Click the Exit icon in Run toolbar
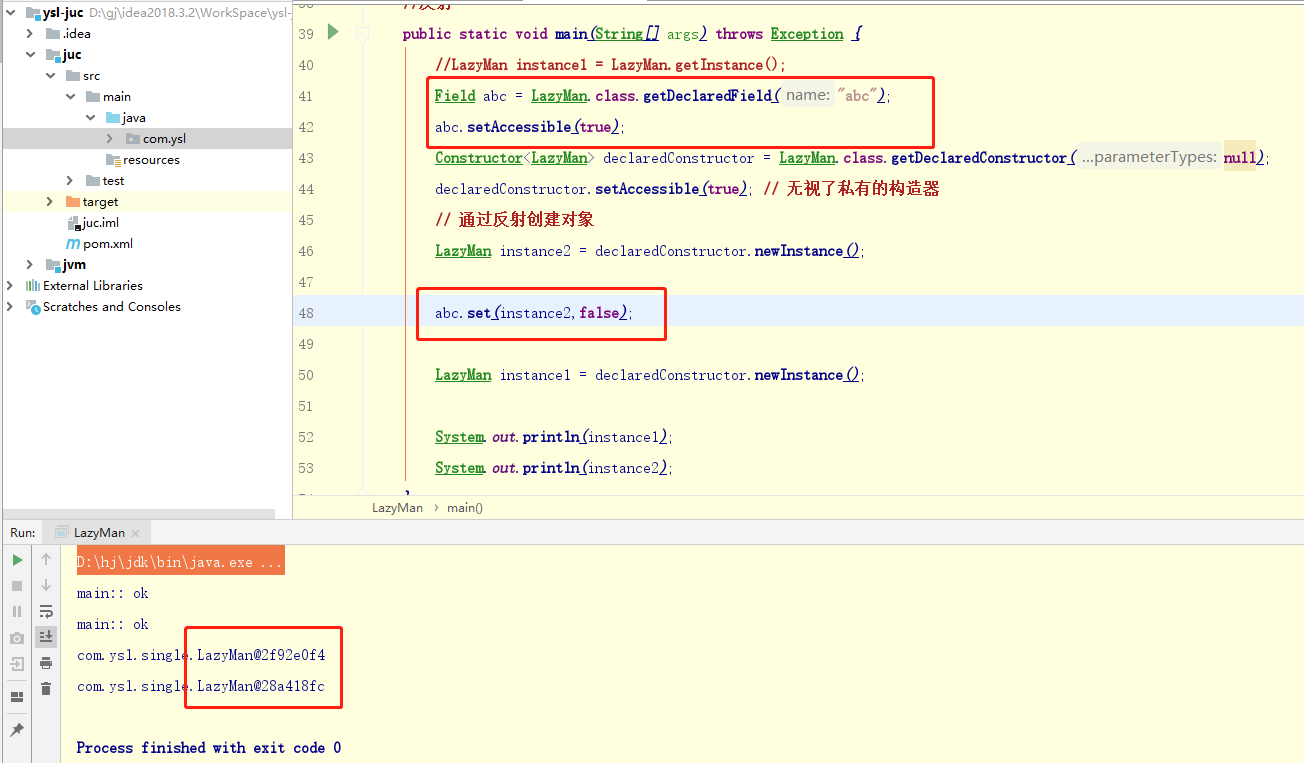This screenshot has height=763, width=1304. click(17, 663)
